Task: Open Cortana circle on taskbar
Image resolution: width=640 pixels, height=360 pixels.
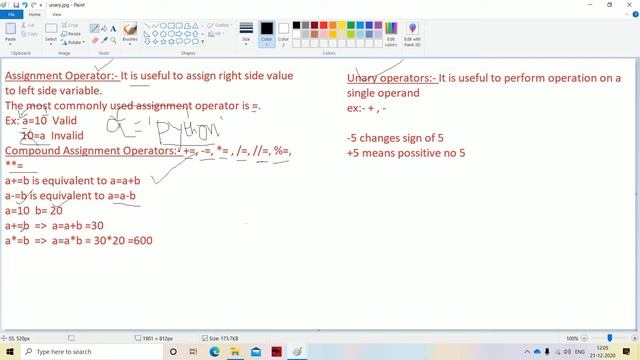Action: (x=173, y=351)
